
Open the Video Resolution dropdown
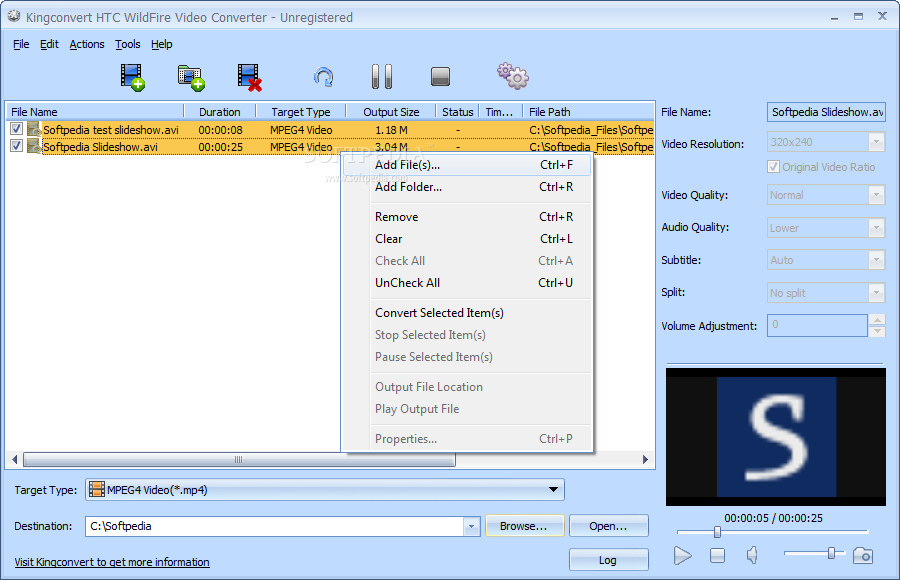[x=876, y=142]
